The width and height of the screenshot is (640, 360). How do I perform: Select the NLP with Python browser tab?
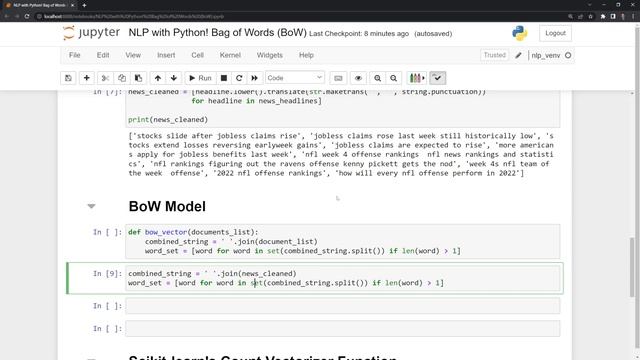(x=39, y=5)
